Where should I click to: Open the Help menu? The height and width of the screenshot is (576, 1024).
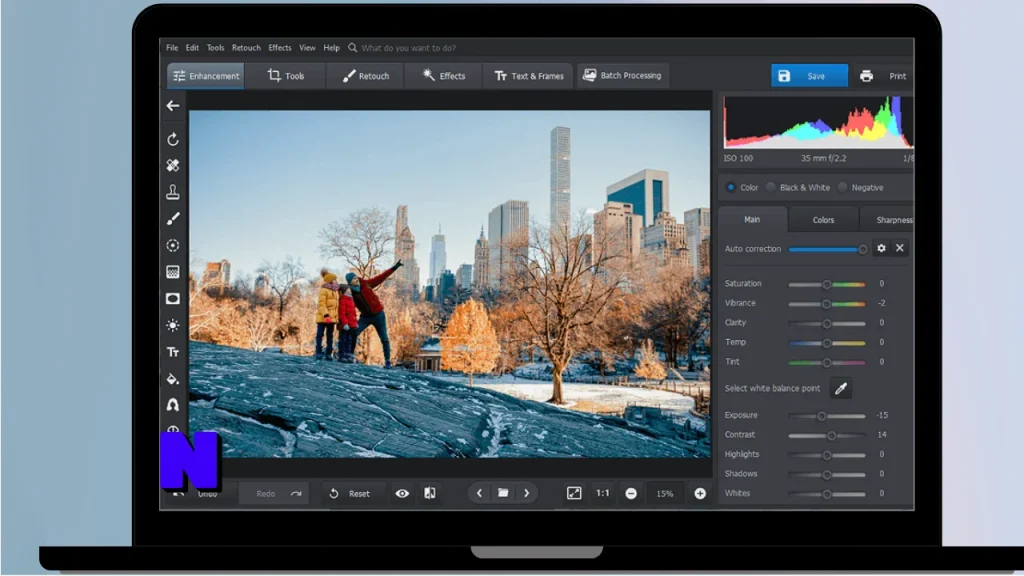332,48
